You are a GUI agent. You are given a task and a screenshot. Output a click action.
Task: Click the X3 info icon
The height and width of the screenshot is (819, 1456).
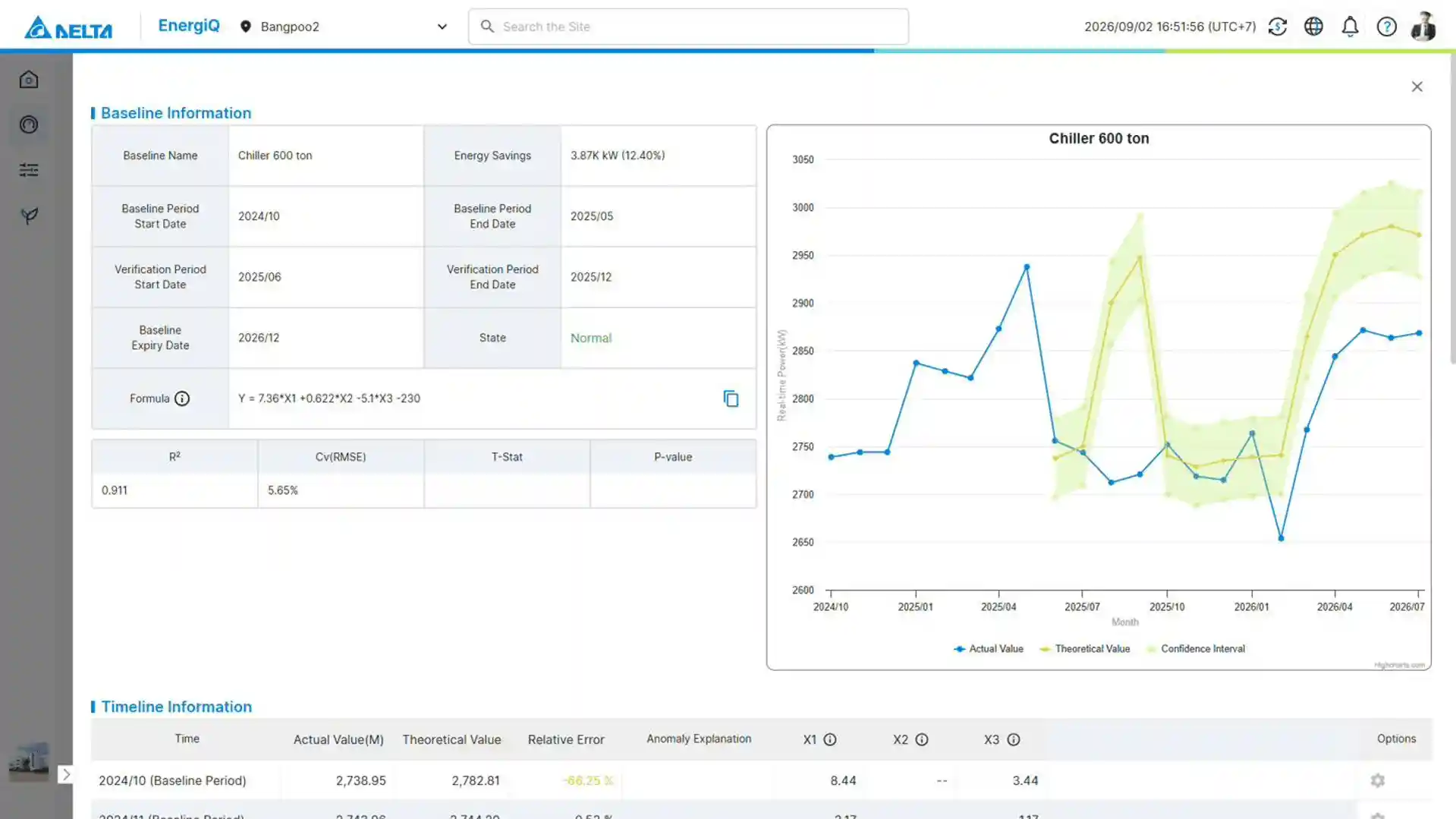(1014, 739)
